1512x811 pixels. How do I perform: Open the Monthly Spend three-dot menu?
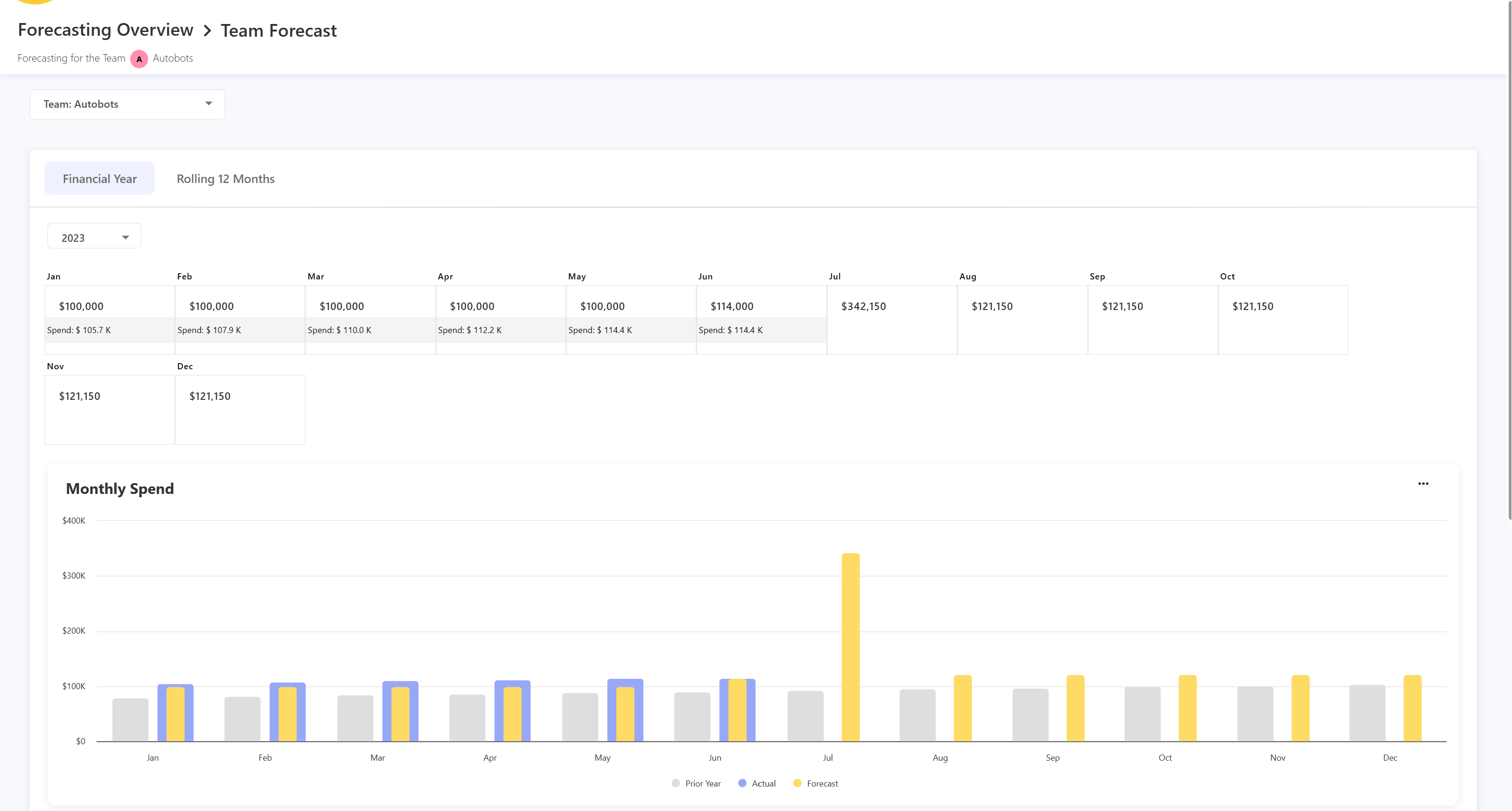click(1423, 483)
